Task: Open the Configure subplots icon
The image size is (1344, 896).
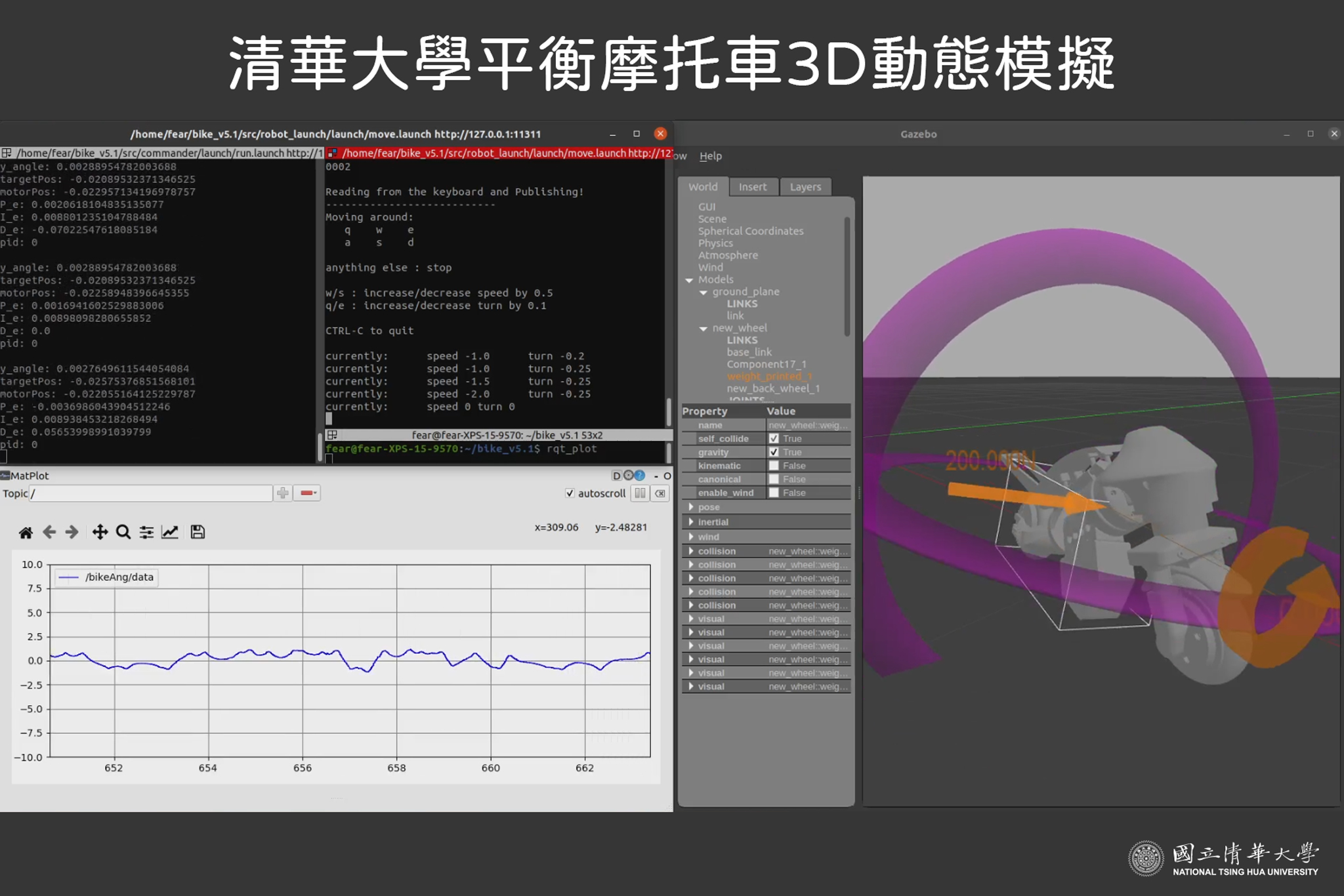Action: pyautogui.click(x=146, y=532)
